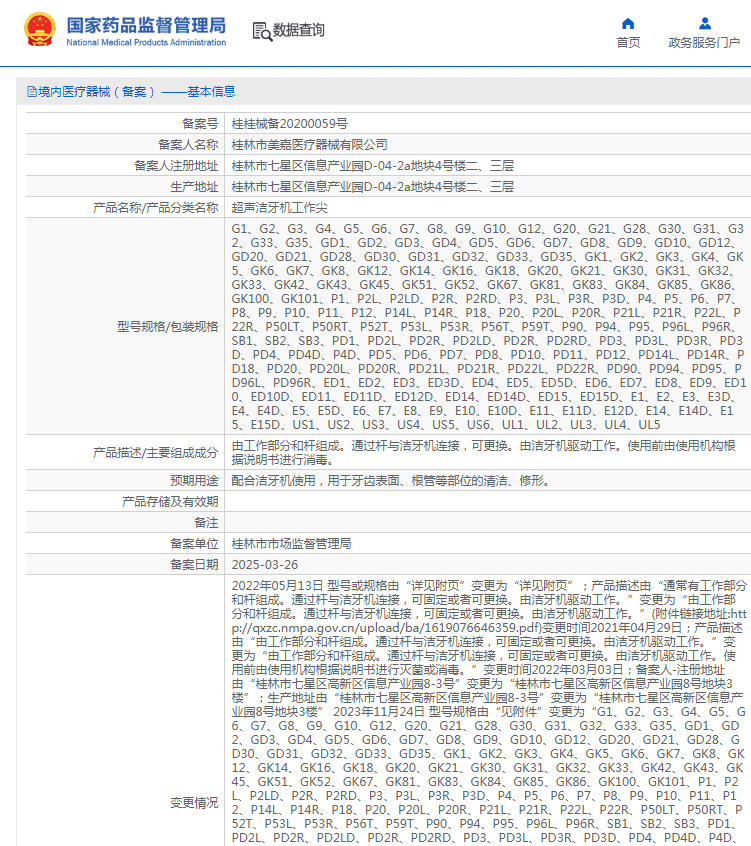This screenshot has width=751, height=846.
Task: Click the 预期用途 label
Action: (194, 481)
